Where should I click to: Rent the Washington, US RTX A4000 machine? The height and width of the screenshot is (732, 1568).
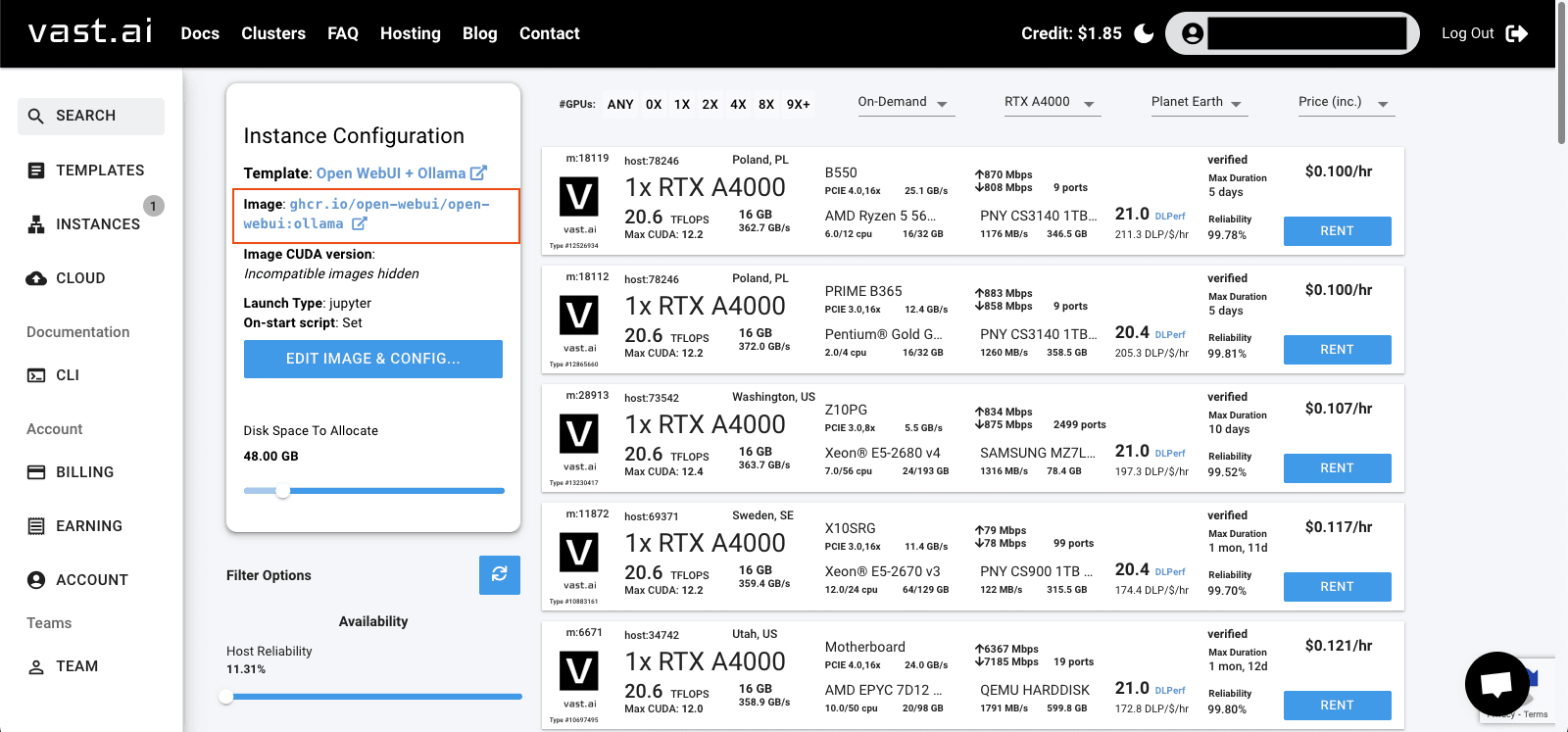pos(1337,468)
